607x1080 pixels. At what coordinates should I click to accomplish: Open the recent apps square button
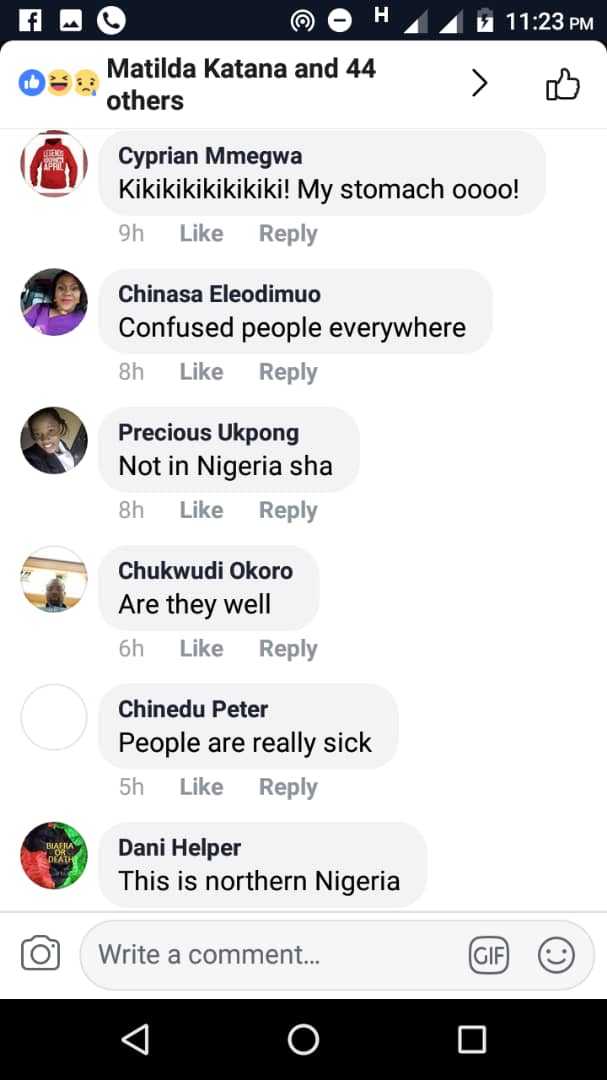[x=471, y=1039]
